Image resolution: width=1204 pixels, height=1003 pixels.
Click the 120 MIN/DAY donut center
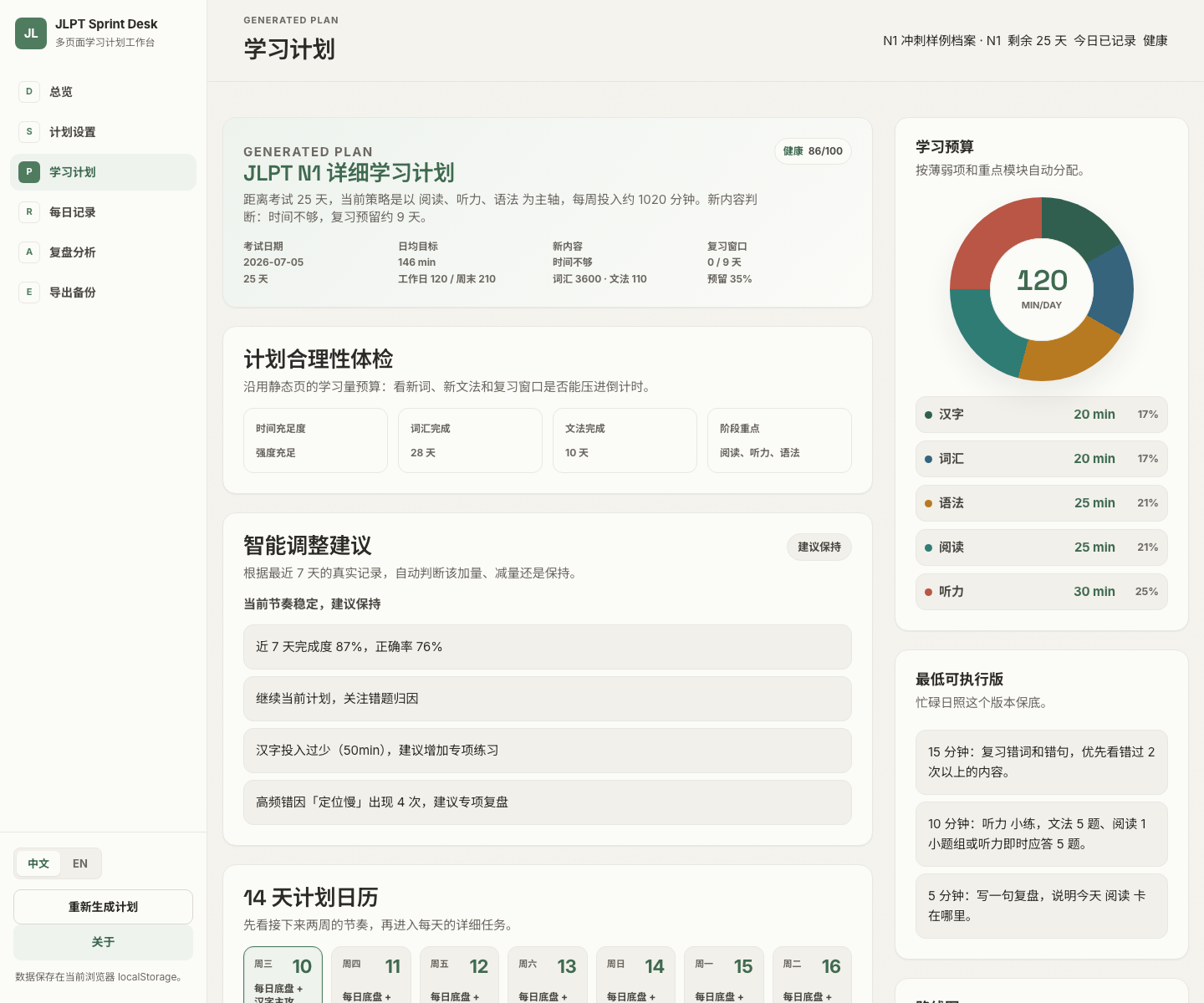pyautogui.click(x=1042, y=289)
